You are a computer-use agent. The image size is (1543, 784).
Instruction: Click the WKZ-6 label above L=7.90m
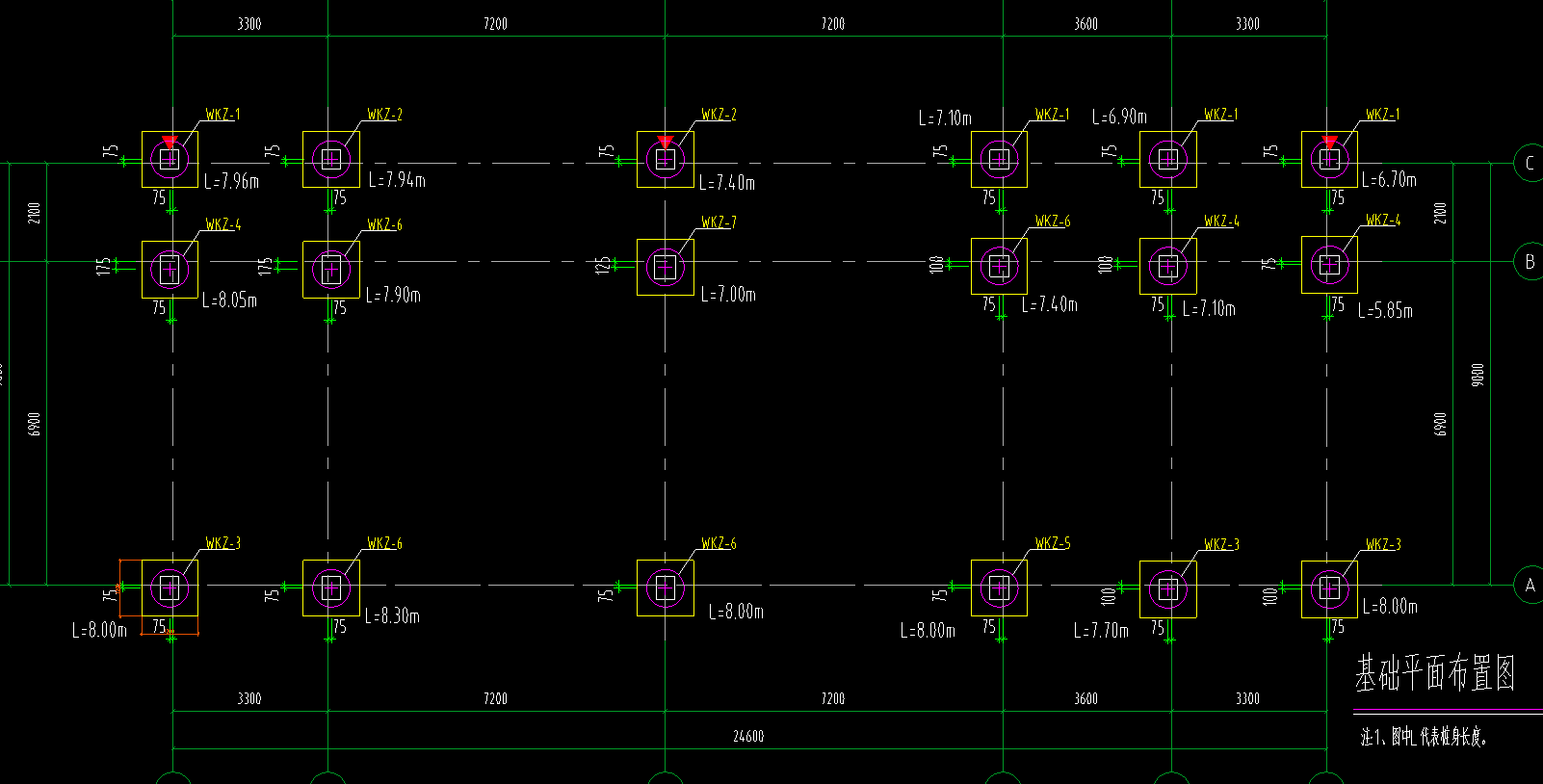[384, 225]
